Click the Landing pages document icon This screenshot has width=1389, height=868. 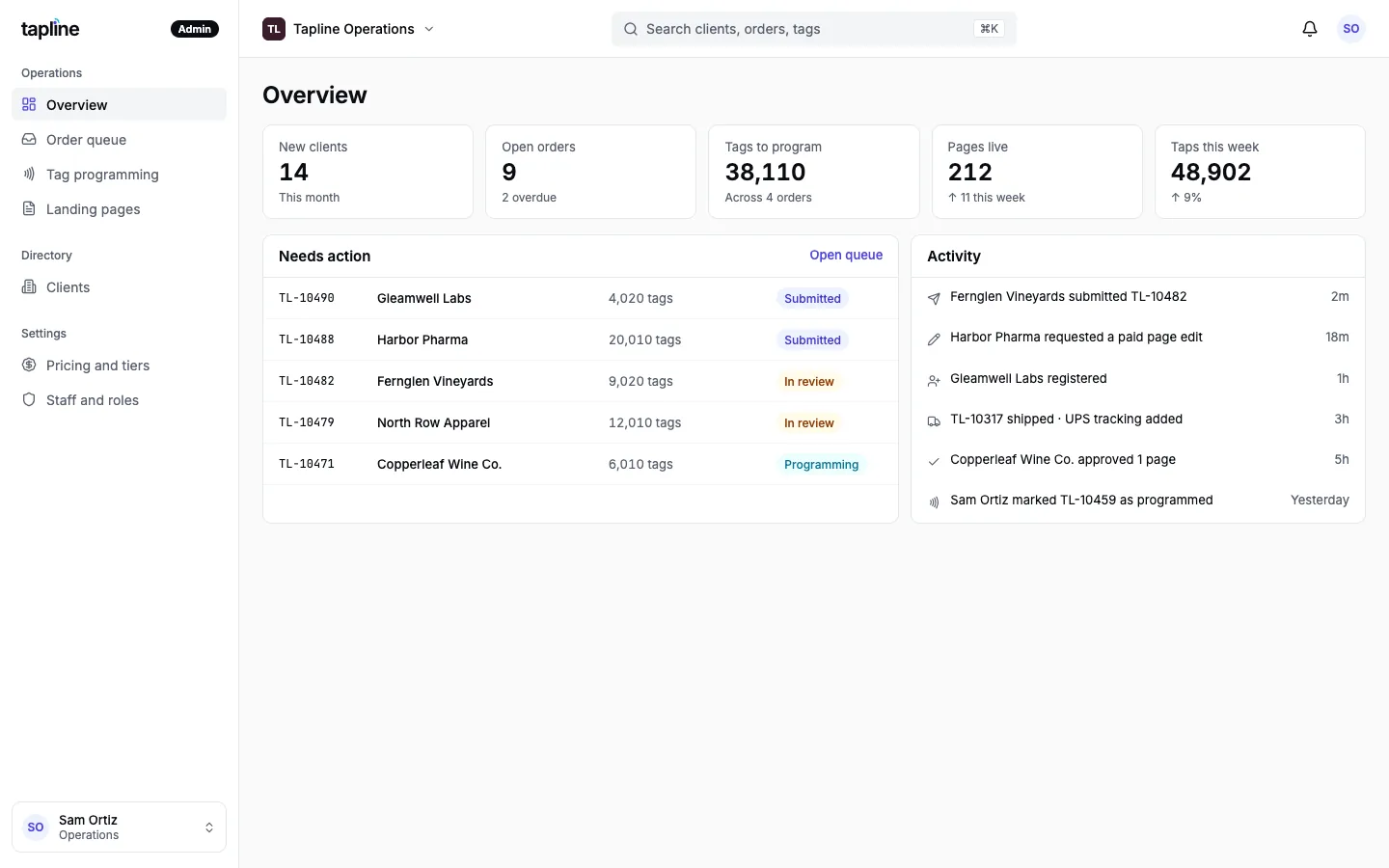click(x=29, y=208)
